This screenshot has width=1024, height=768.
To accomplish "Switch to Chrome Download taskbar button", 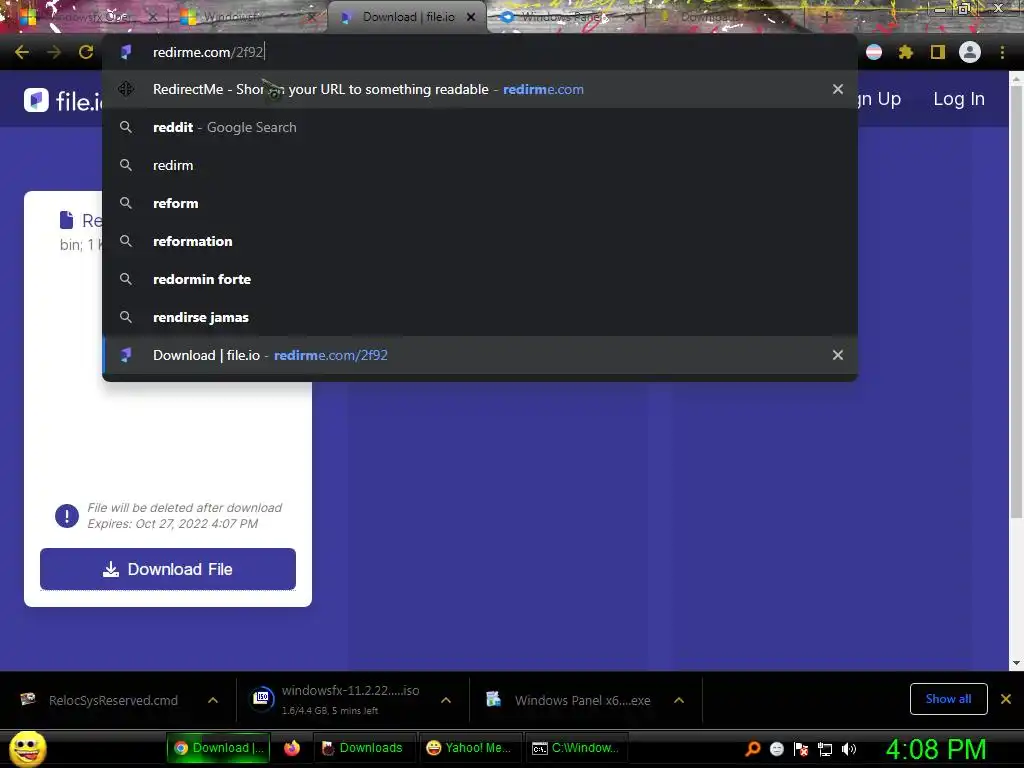I will tap(219, 748).
